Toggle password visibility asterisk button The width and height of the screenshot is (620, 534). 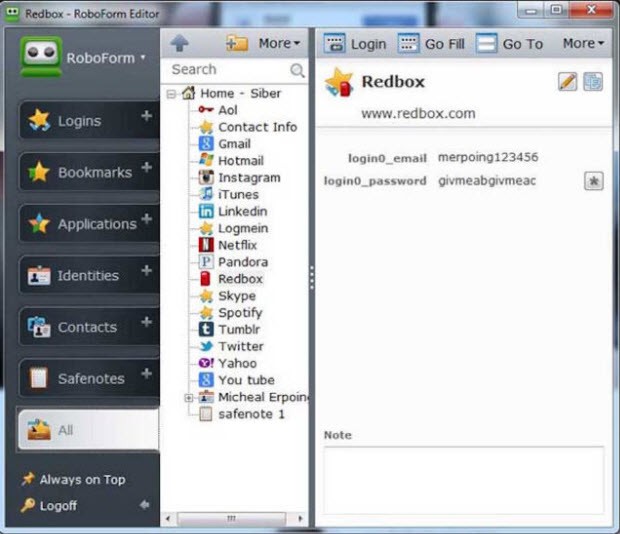pos(593,181)
